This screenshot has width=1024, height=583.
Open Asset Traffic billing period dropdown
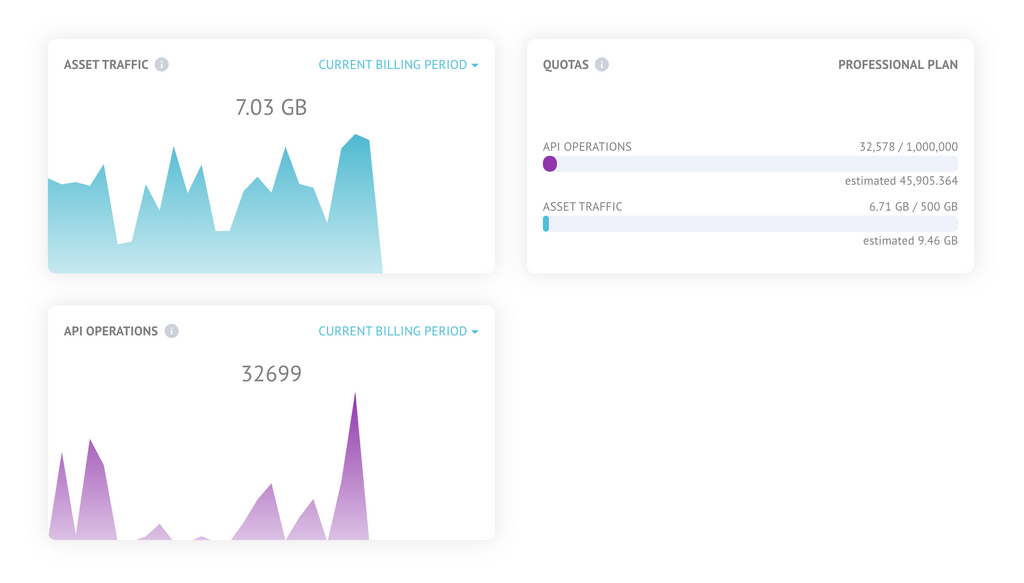click(398, 65)
